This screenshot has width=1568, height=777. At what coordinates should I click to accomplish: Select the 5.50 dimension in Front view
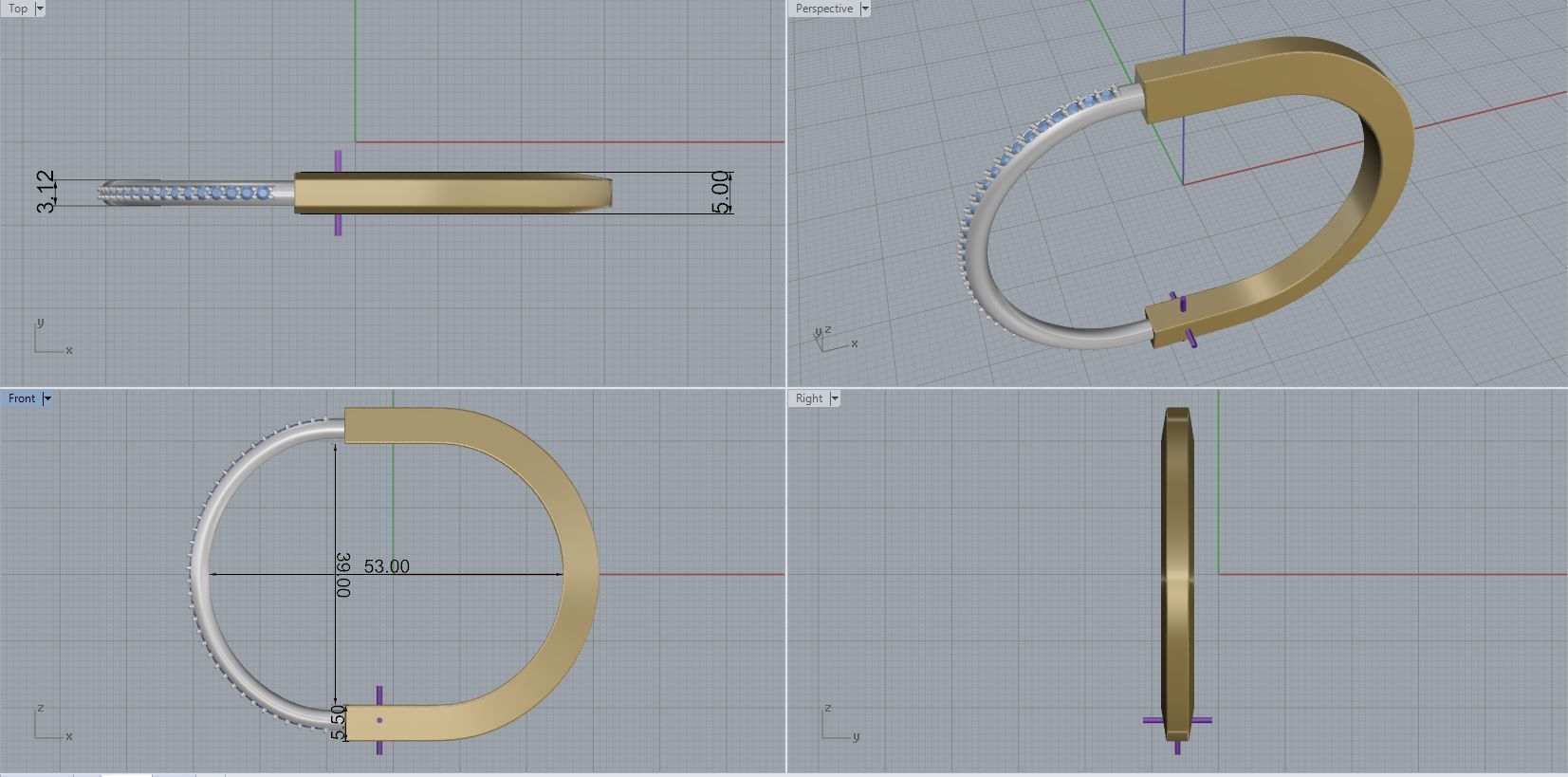(x=339, y=721)
